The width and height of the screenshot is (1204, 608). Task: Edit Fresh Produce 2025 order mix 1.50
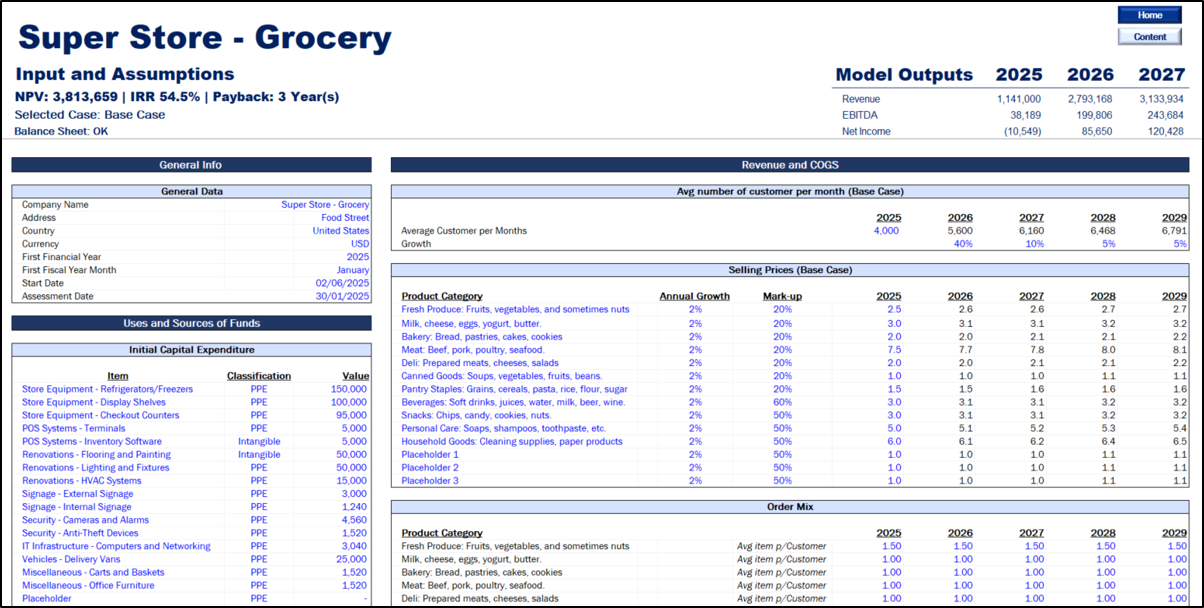pyautogui.click(x=890, y=546)
